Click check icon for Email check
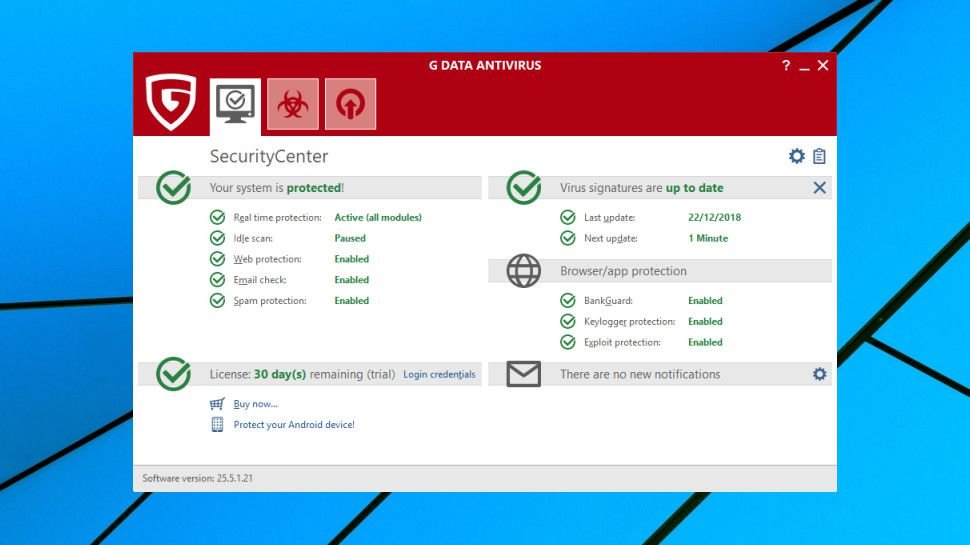Screen dimensions: 970x545 pos(217,280)
